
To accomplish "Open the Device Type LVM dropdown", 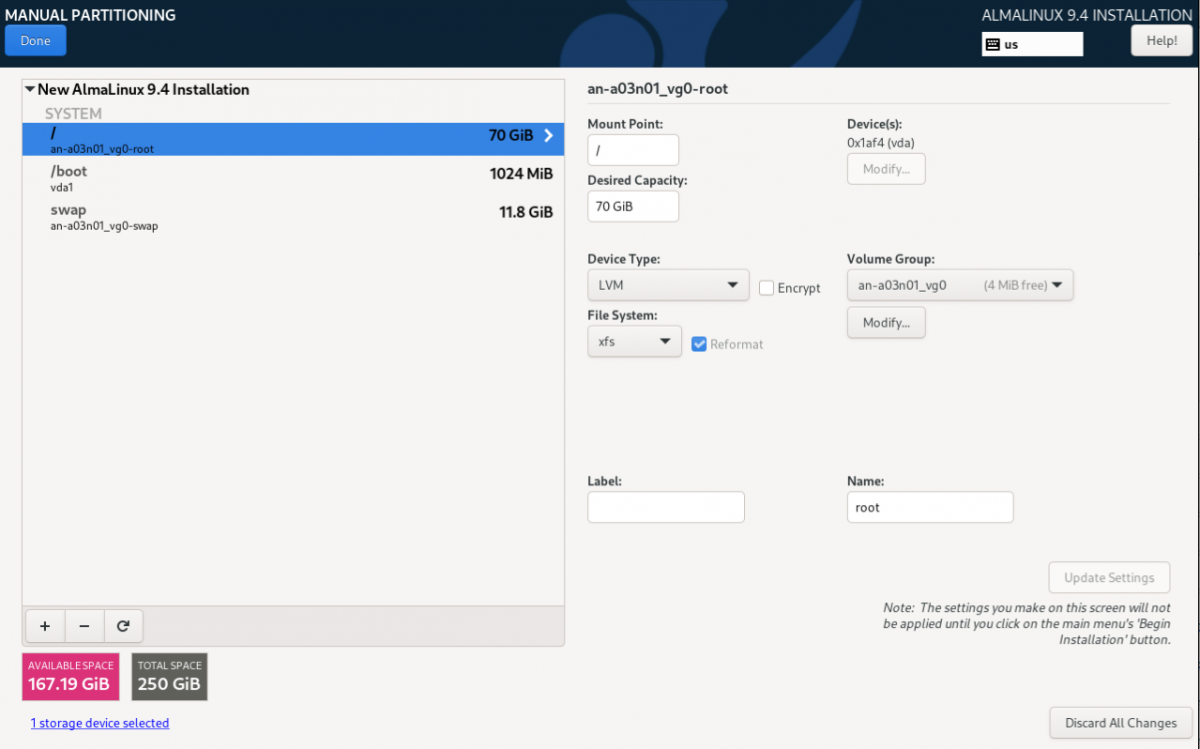I will coord(667,285).
